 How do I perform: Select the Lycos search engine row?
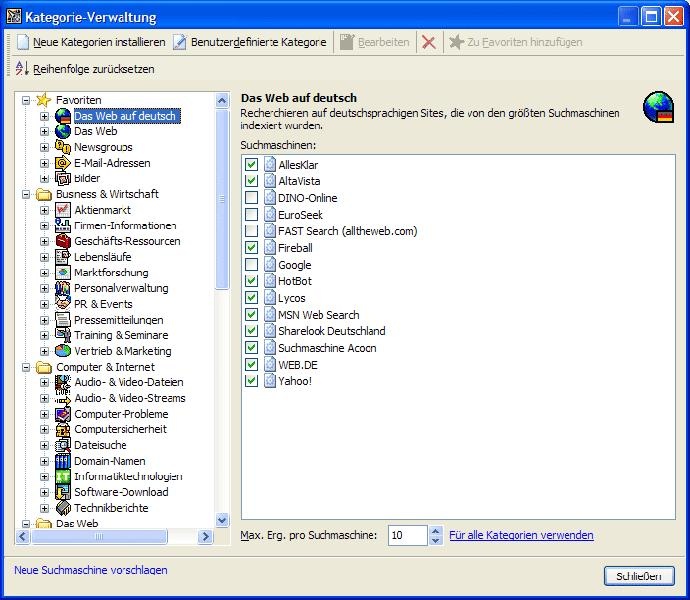458,298
